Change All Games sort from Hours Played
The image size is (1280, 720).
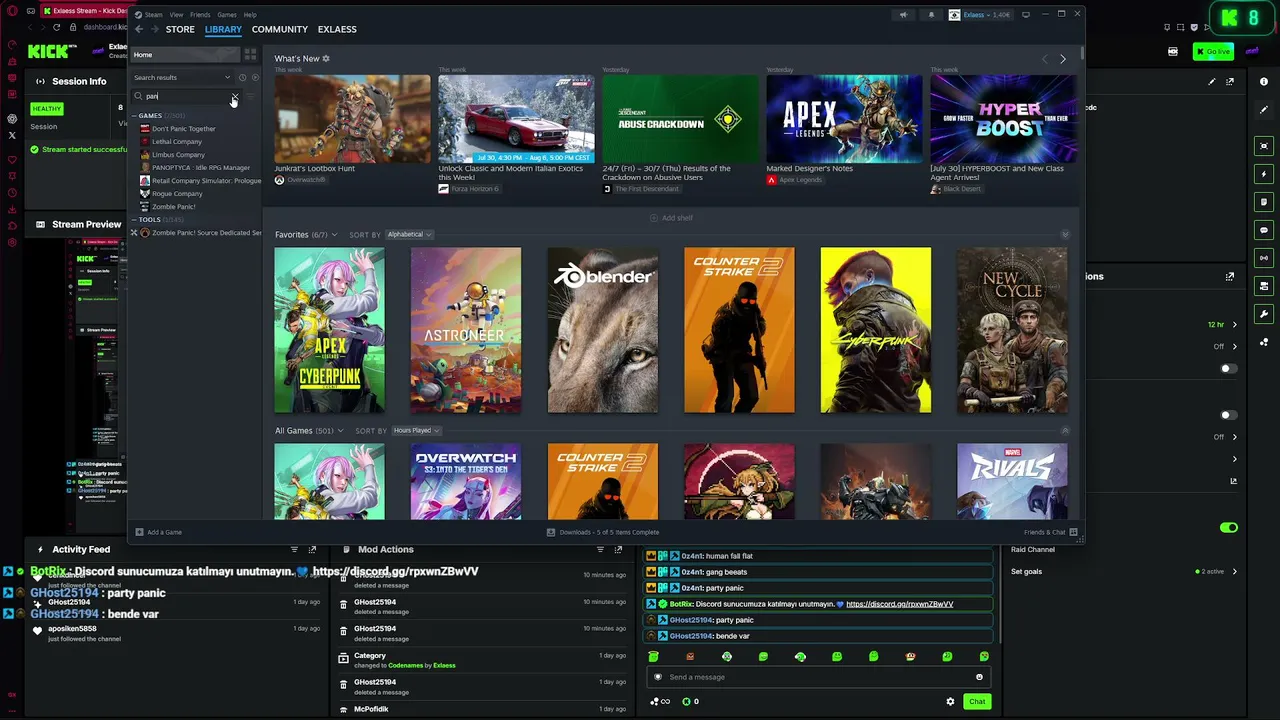click(x=417, y=430)
